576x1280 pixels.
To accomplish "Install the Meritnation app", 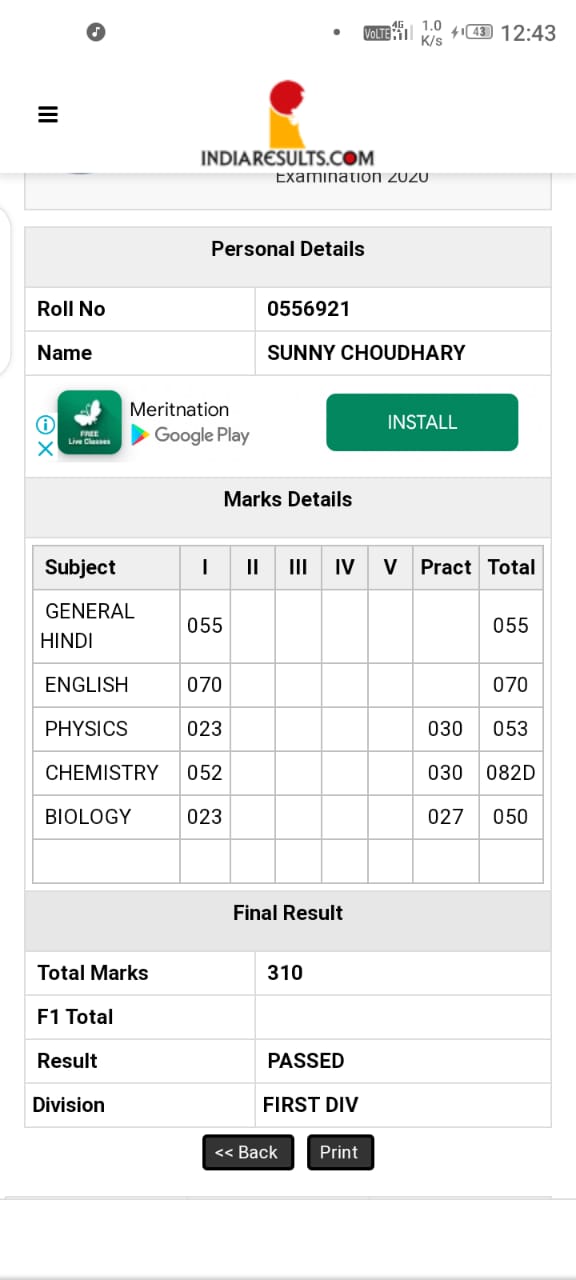I will coord(422,422).
